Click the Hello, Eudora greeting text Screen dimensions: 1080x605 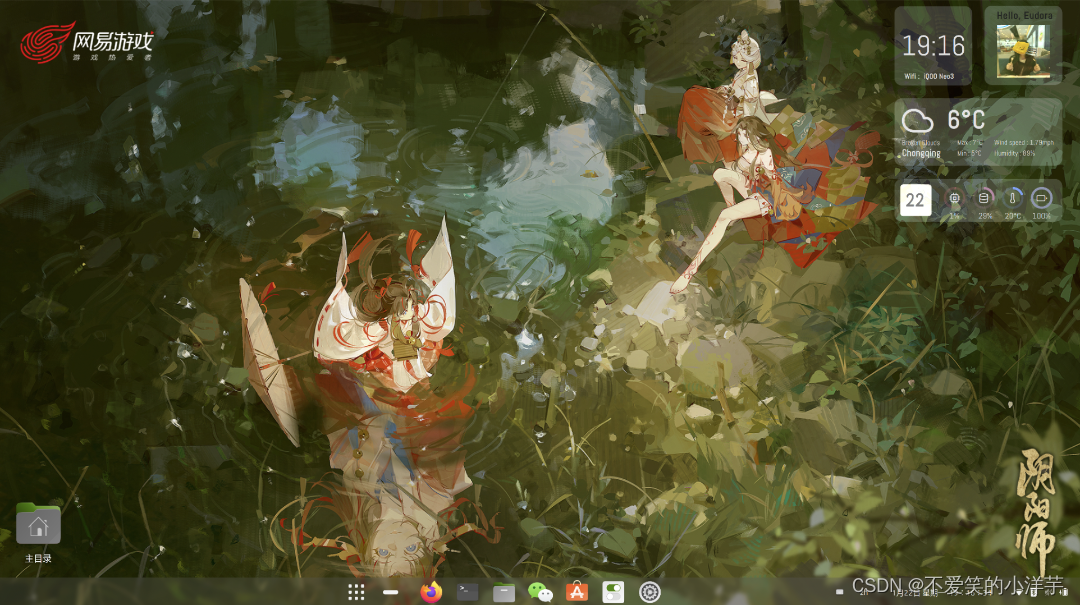click(1024, 15)
